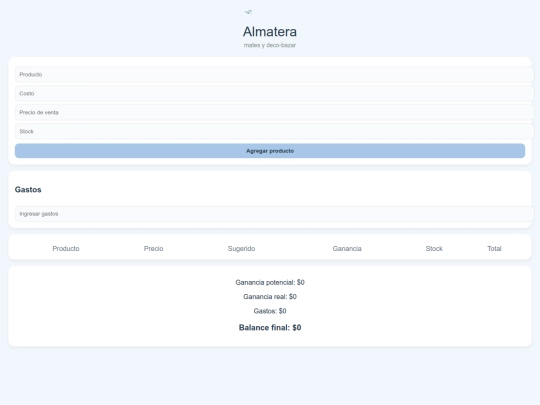Click the 'Balance final: $0' text
540x405 pixels.
pos(270,328)
